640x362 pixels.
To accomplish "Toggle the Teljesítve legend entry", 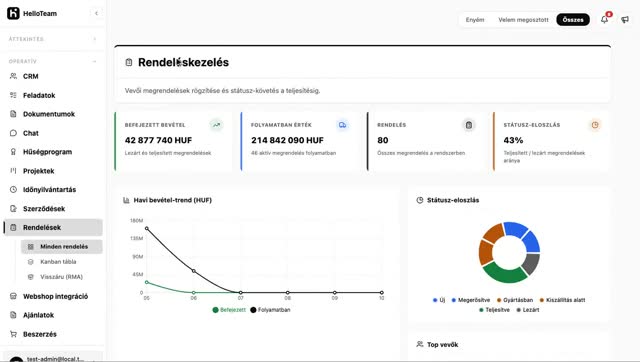I will point(494,310).
